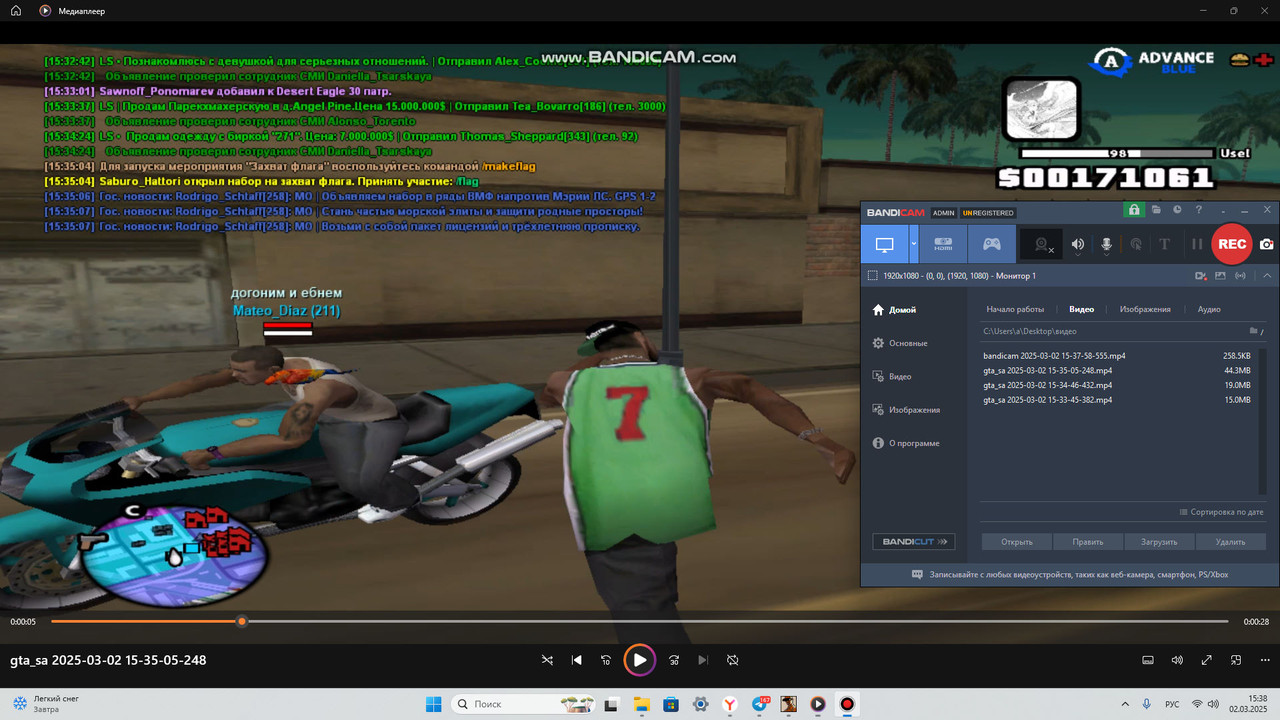Open subtitles/captions icon in media player
Screen dimensions: 1280x720
[1148, 660]
